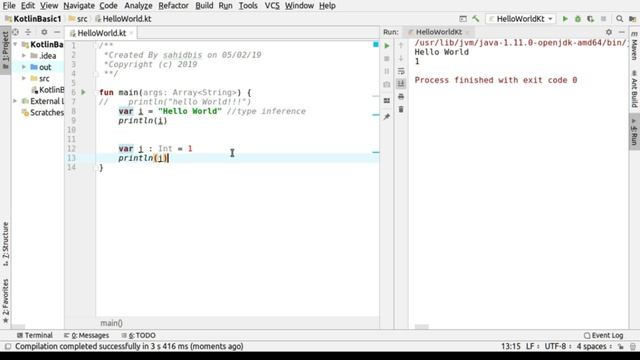The width and height of the screenshot is (640, 360).
Task: Toggle the 1: Project tool window
Action: (5, 51)
